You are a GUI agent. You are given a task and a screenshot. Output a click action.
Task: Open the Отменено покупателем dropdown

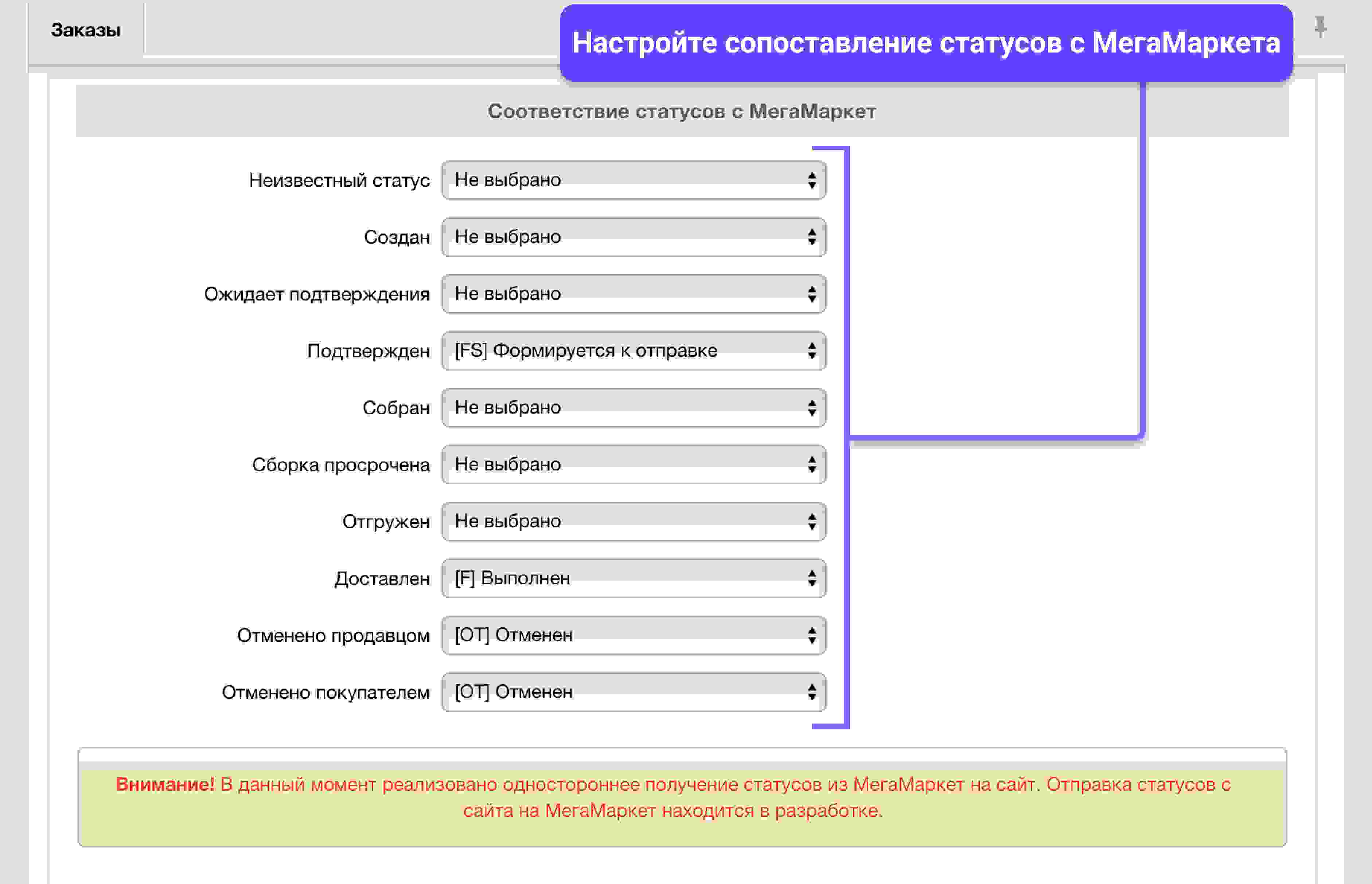click(x=634, y=692)
